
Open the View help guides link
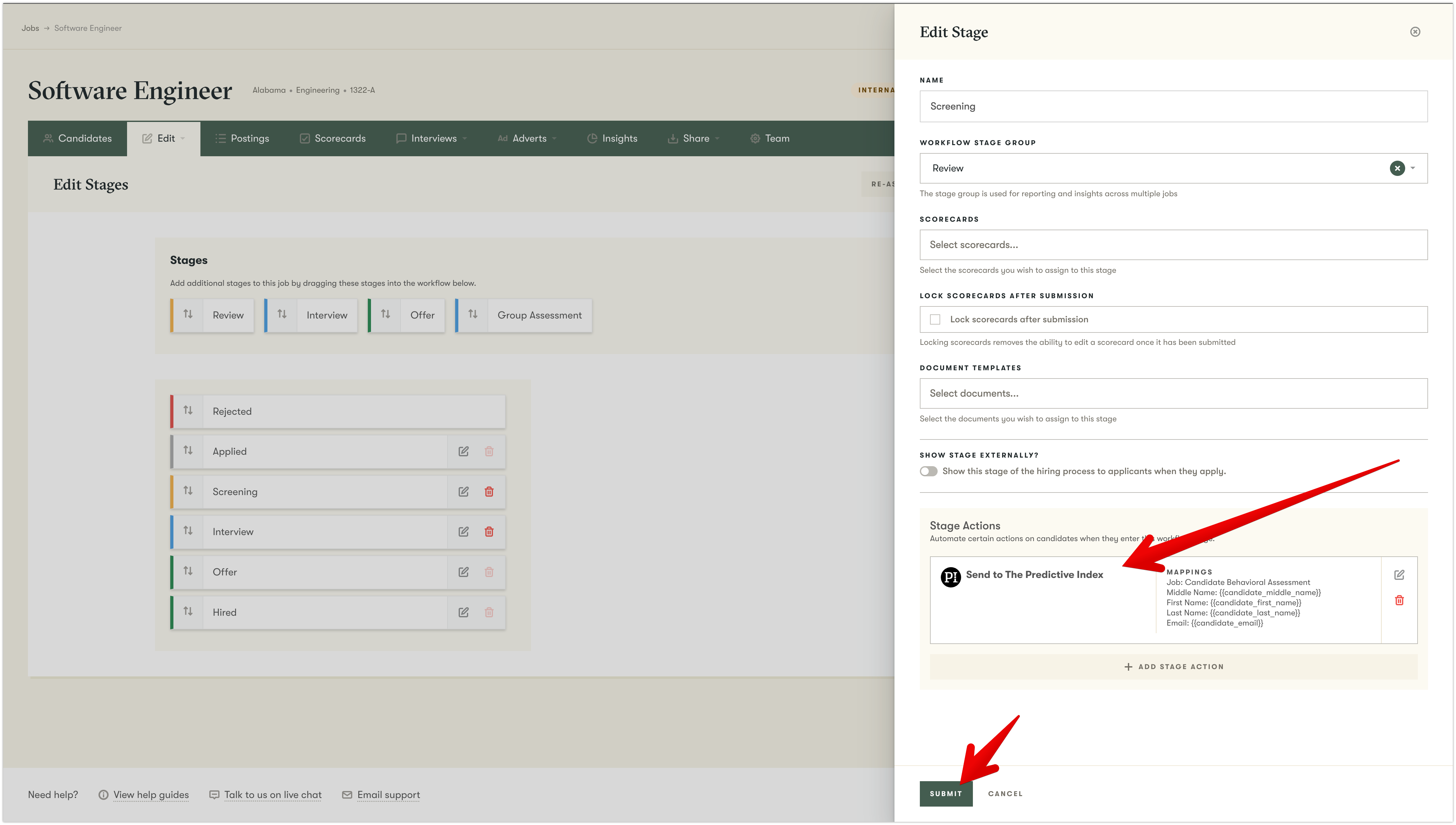click(151, 795)
